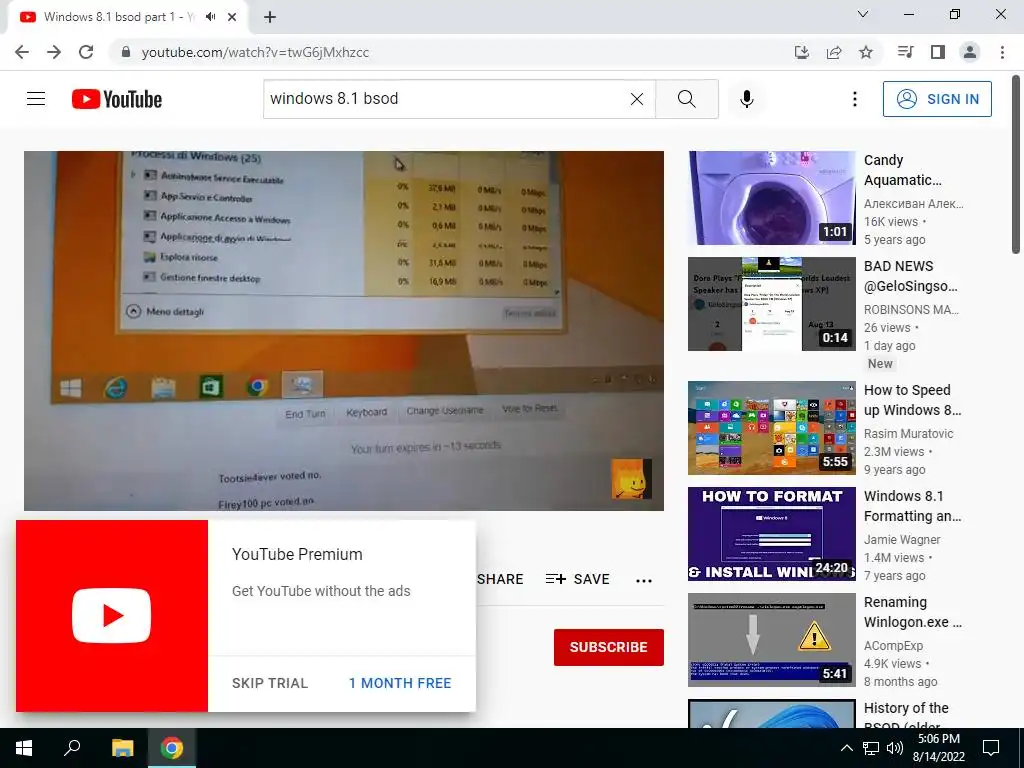The image size is (1024, 768).
Task: Click Chrome icon on taskbar
Action: coord(172,748)
